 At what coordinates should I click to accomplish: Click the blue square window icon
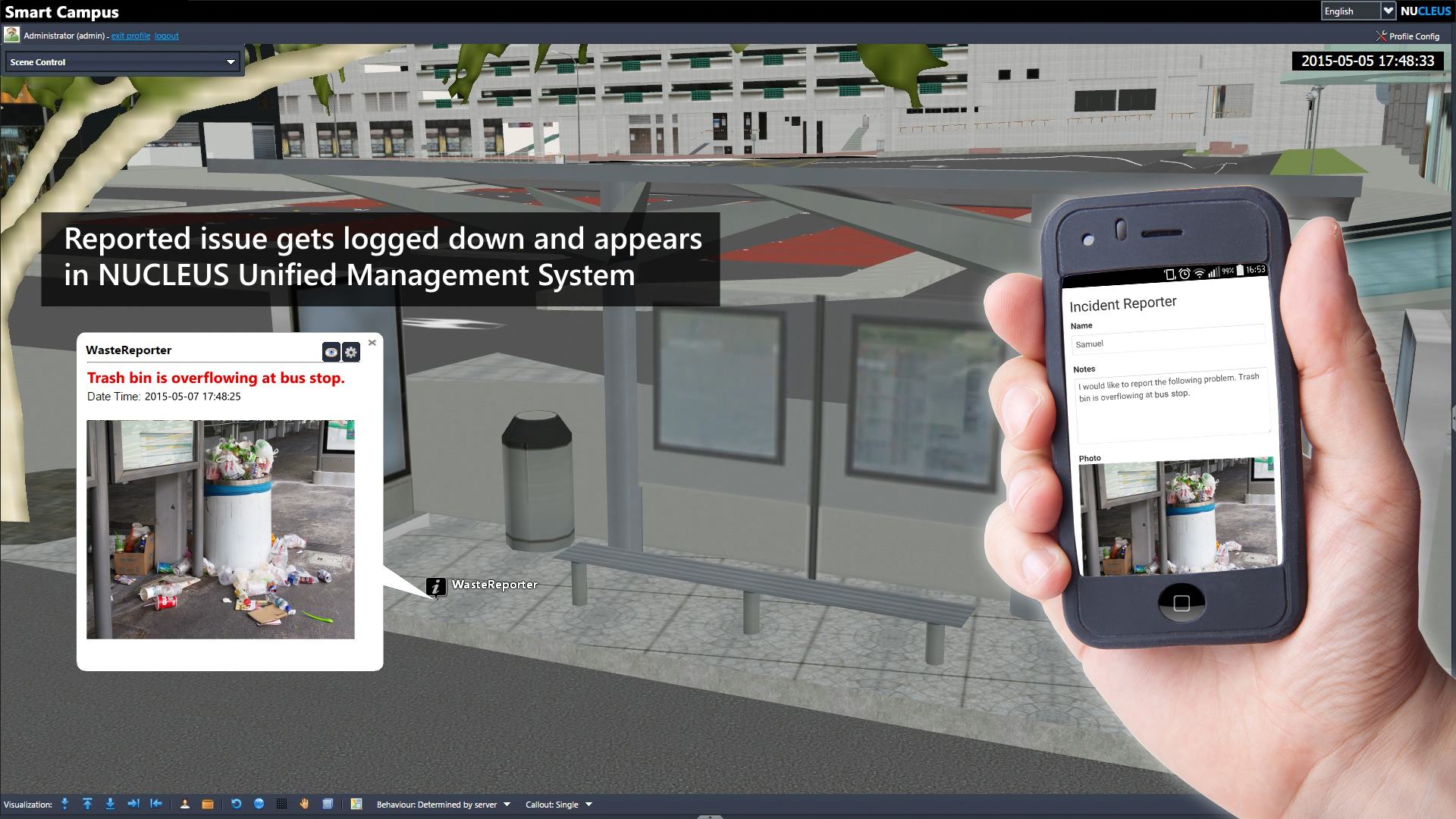tap(328, 804)
